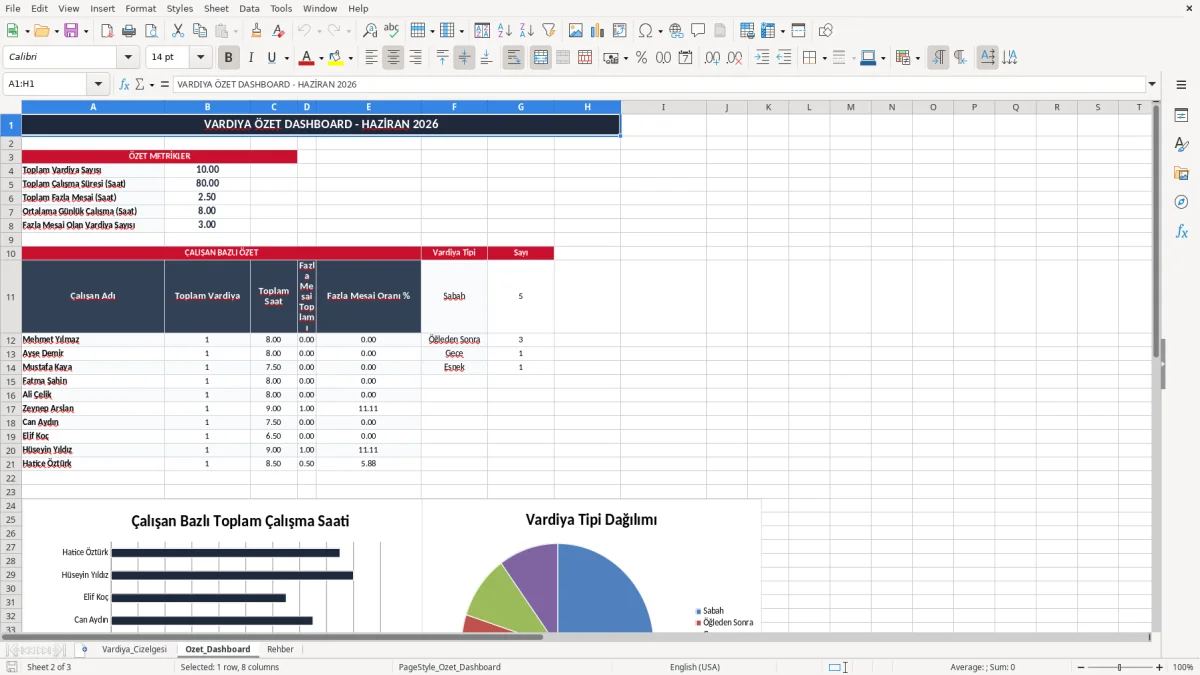Expand the formula bar
The height and width of the screenshot is (675, 1200).
[1153, 85]
